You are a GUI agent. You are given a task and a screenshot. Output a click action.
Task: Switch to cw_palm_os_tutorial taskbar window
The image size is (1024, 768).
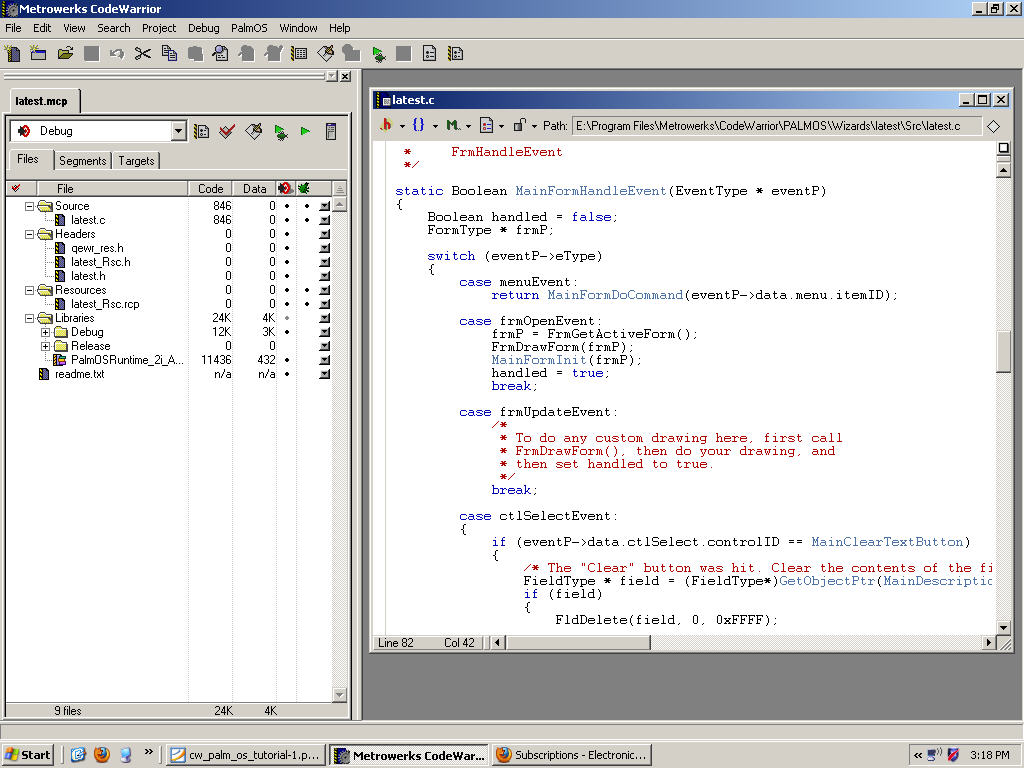245,755
